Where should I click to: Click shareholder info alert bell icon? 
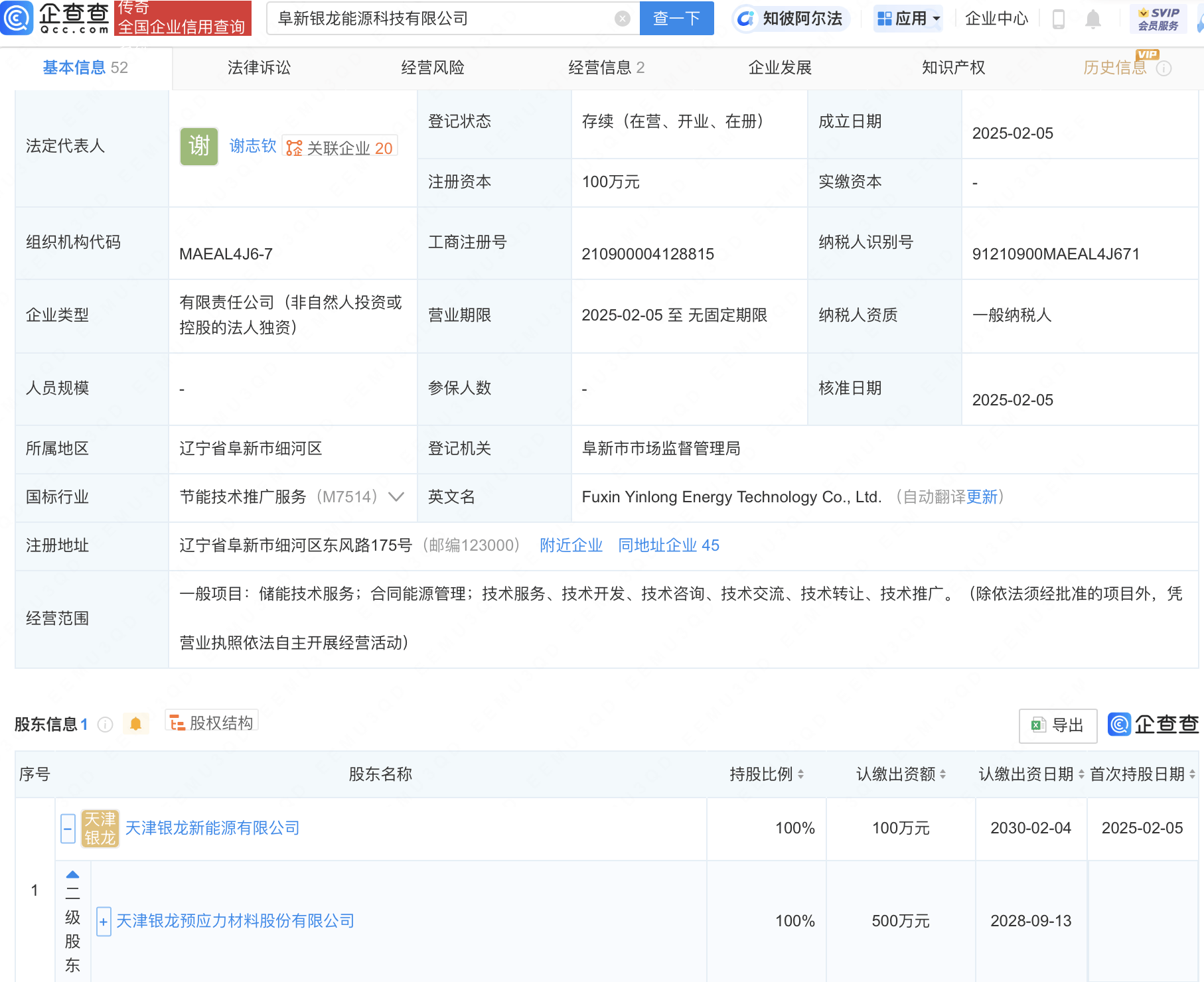135,724
